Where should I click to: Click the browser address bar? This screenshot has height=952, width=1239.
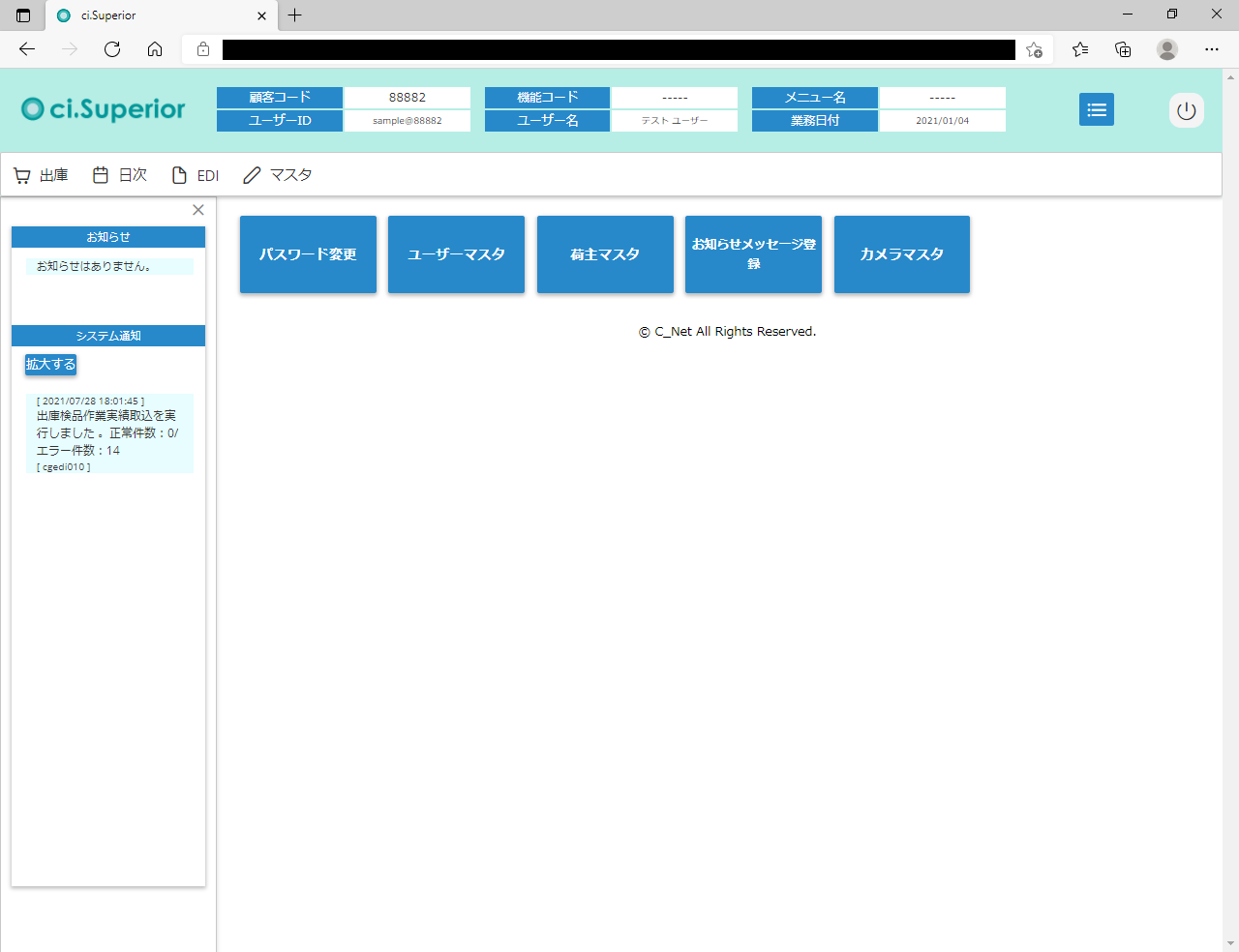coord(619,49)
